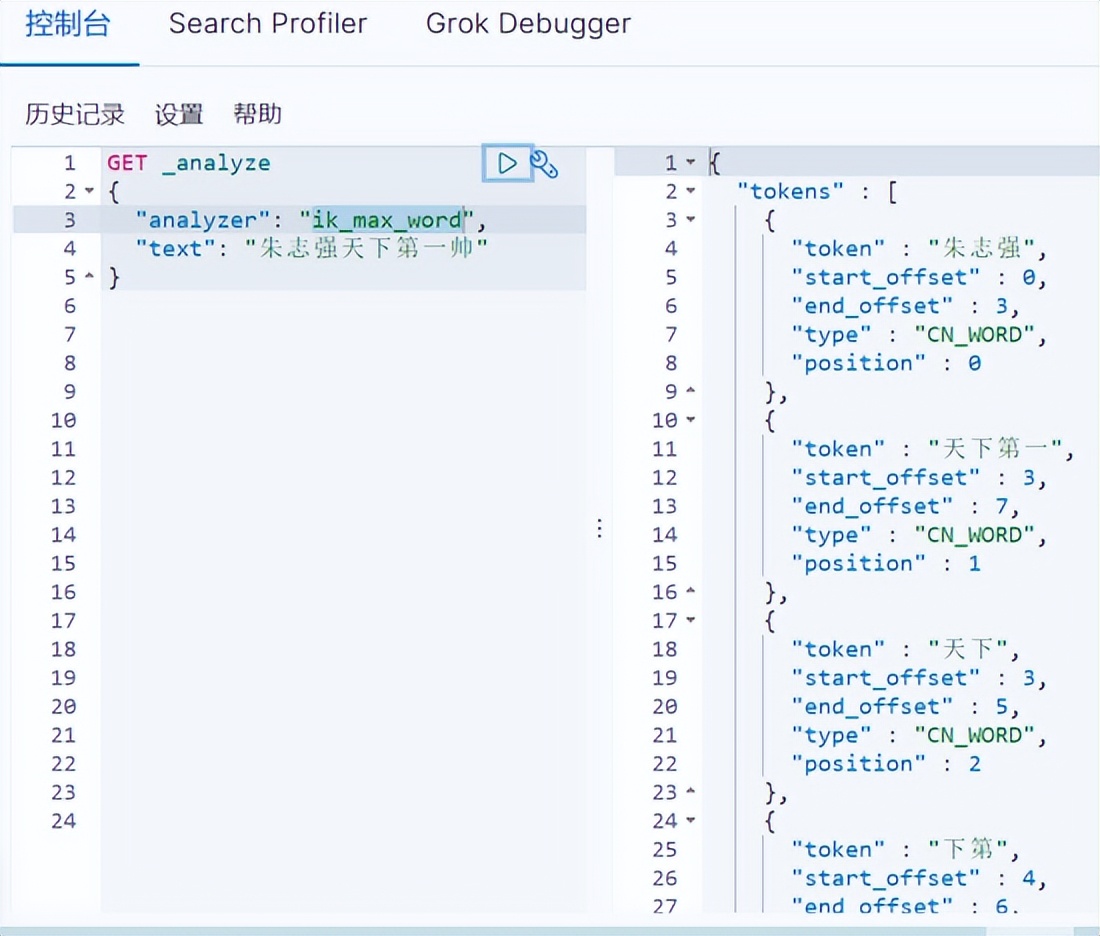This screenshot has width=1100, height=936.
Task: Click the "text" key in request editor
Action: pos(176,248)
